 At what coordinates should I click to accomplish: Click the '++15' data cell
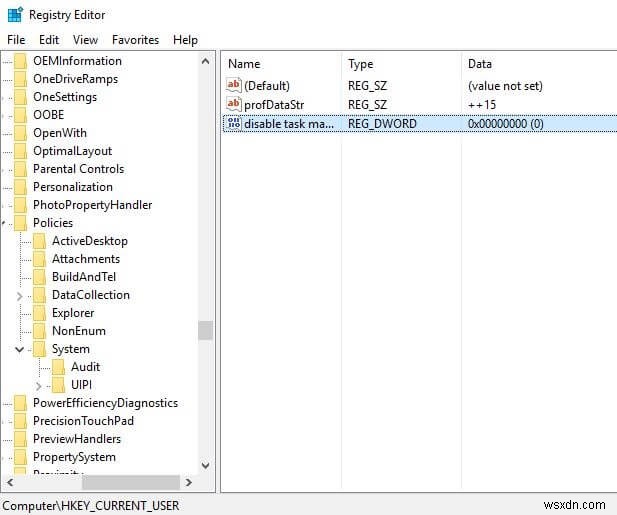(482, 105)
